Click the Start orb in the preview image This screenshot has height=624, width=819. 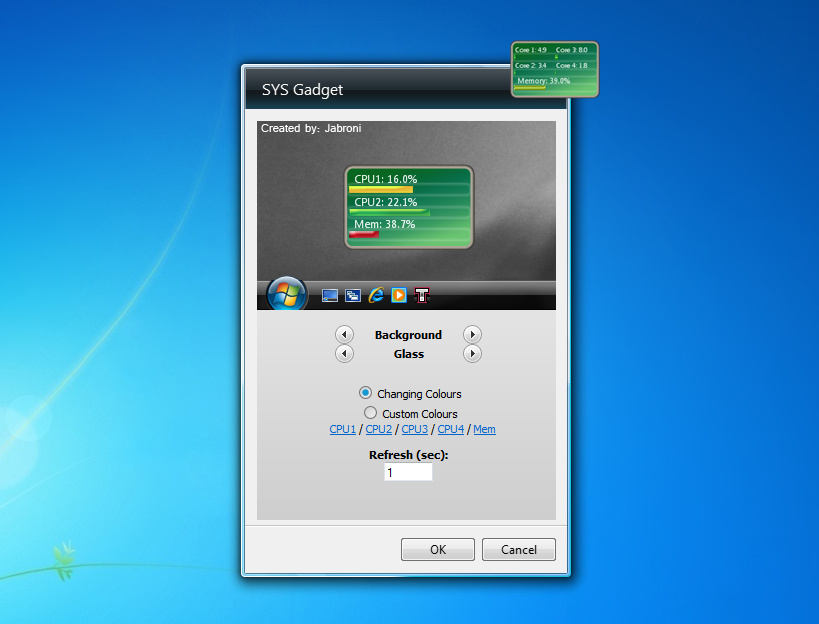point(286,293)
